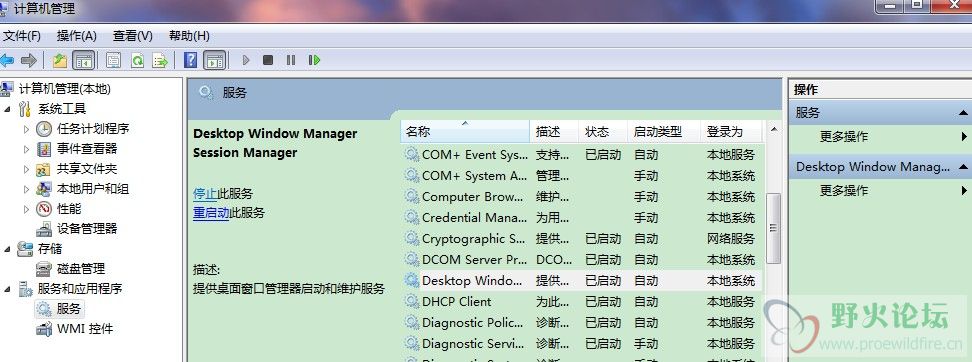Screen dimensions: 972x362
Task: Click the services list scroll-up arrow
Action: (x=773, y=130)
